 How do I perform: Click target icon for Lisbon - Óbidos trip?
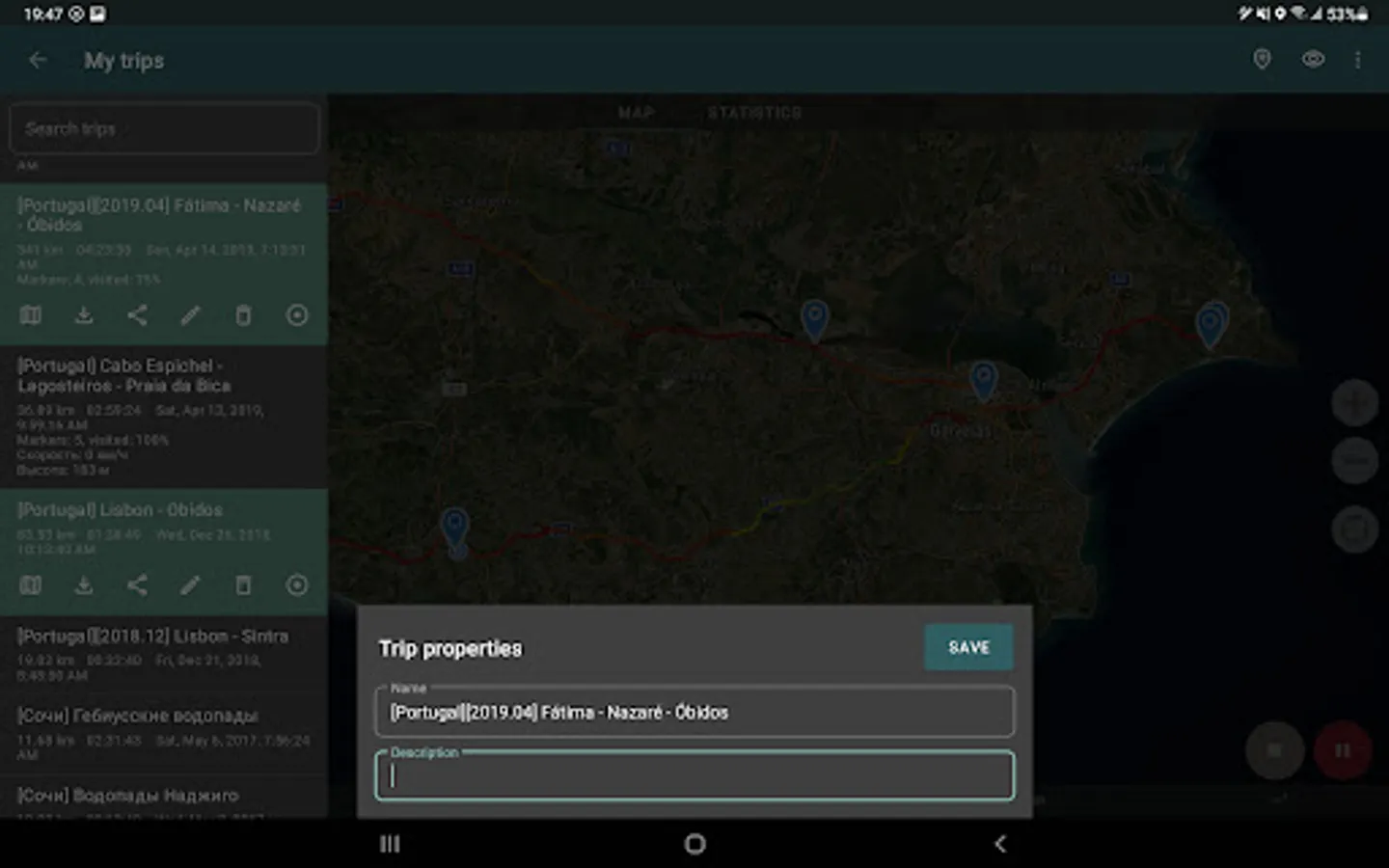tap(297, 585)
